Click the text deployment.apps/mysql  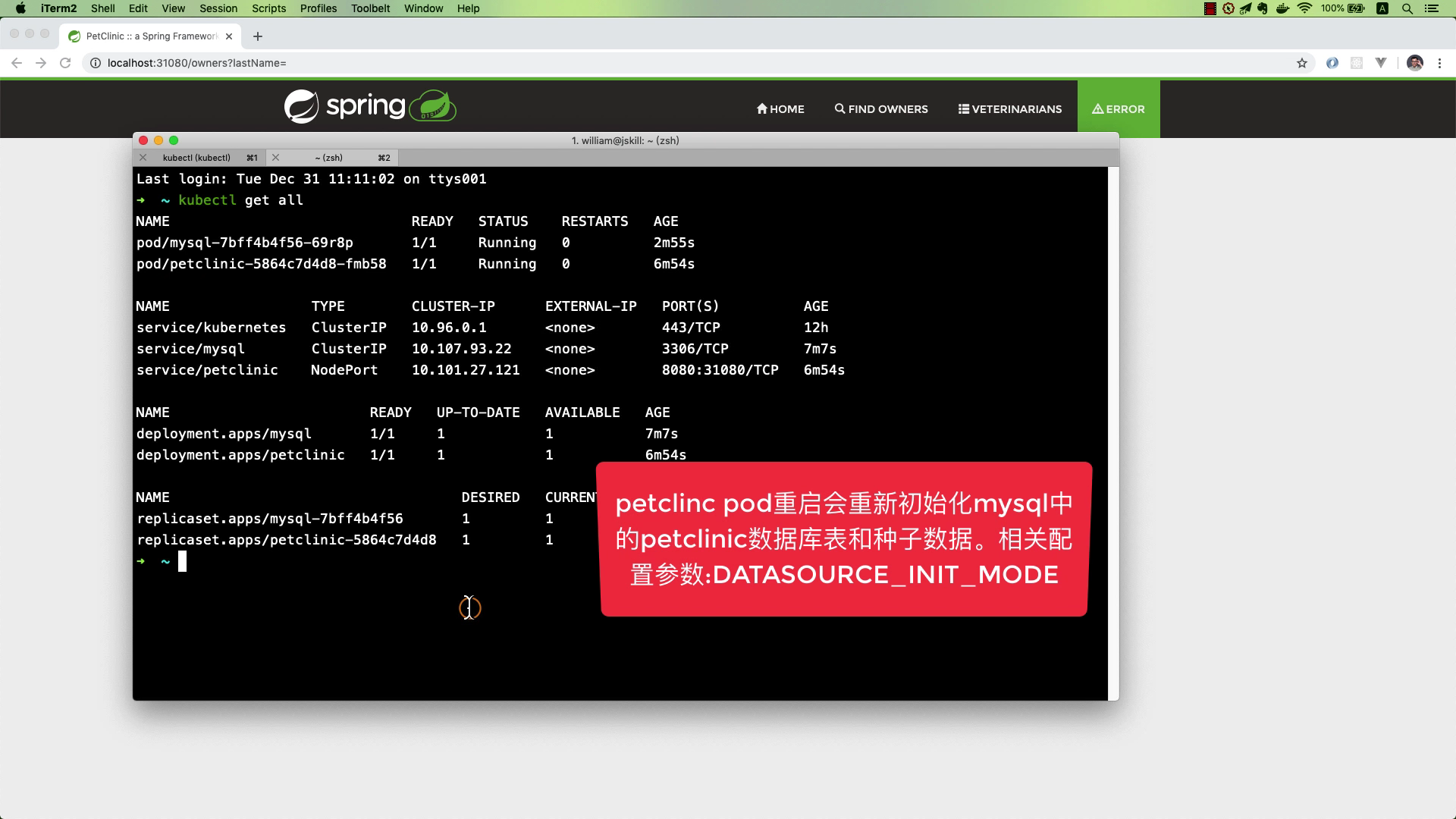[224, 434]
